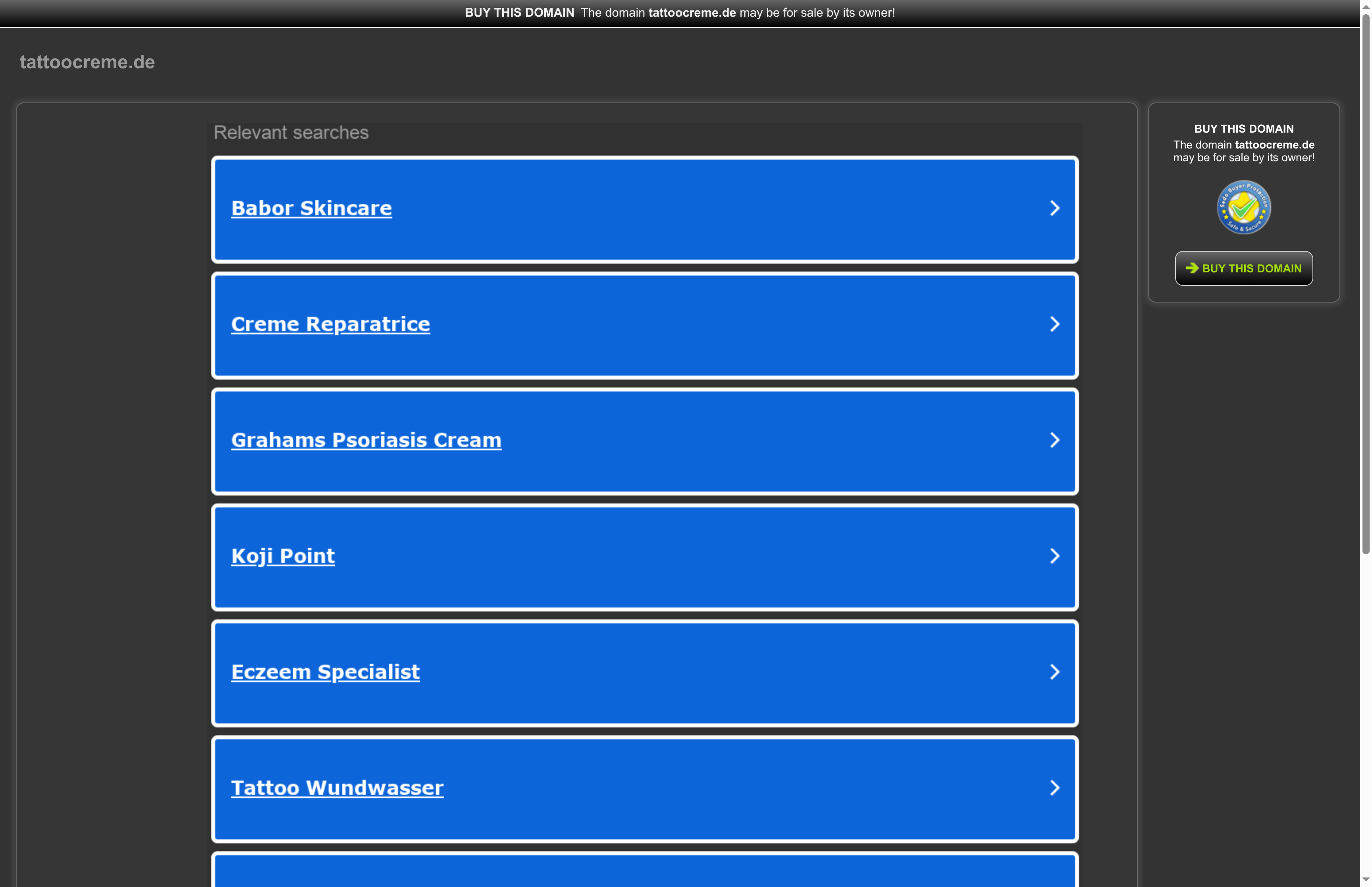Click the BUY THIS DOMAIN sidebar button

coord(1244,268)
